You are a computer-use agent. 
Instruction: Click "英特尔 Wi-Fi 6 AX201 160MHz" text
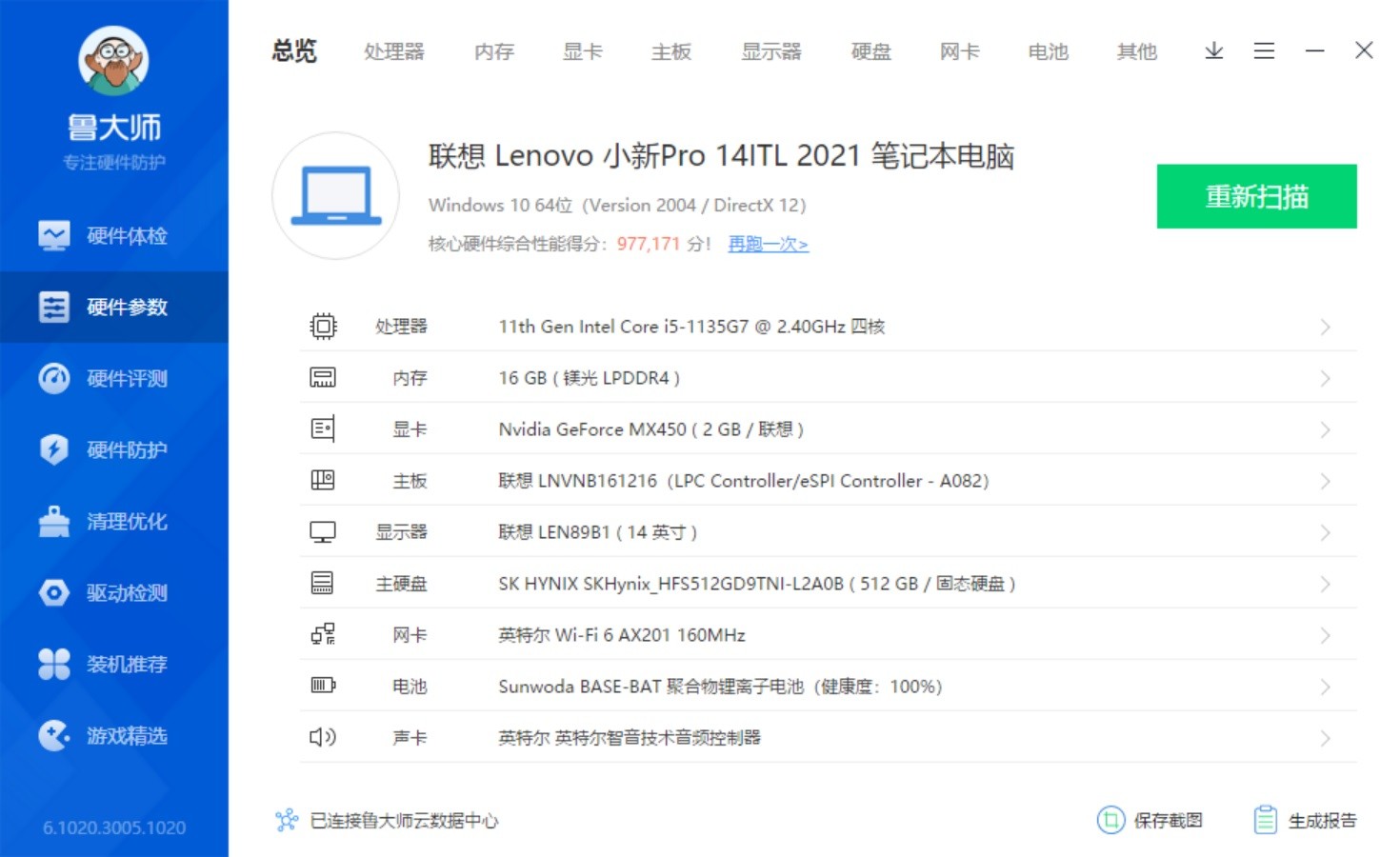click(622, 635)
